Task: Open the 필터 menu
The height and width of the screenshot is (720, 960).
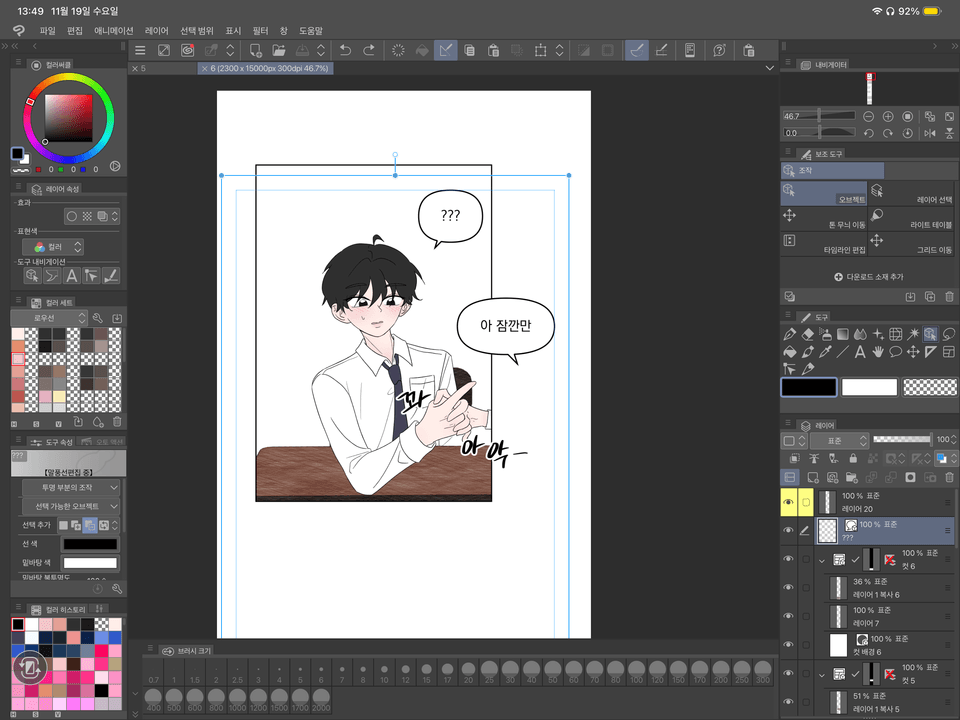Action: pyautogui.click(x=260, y=31)
